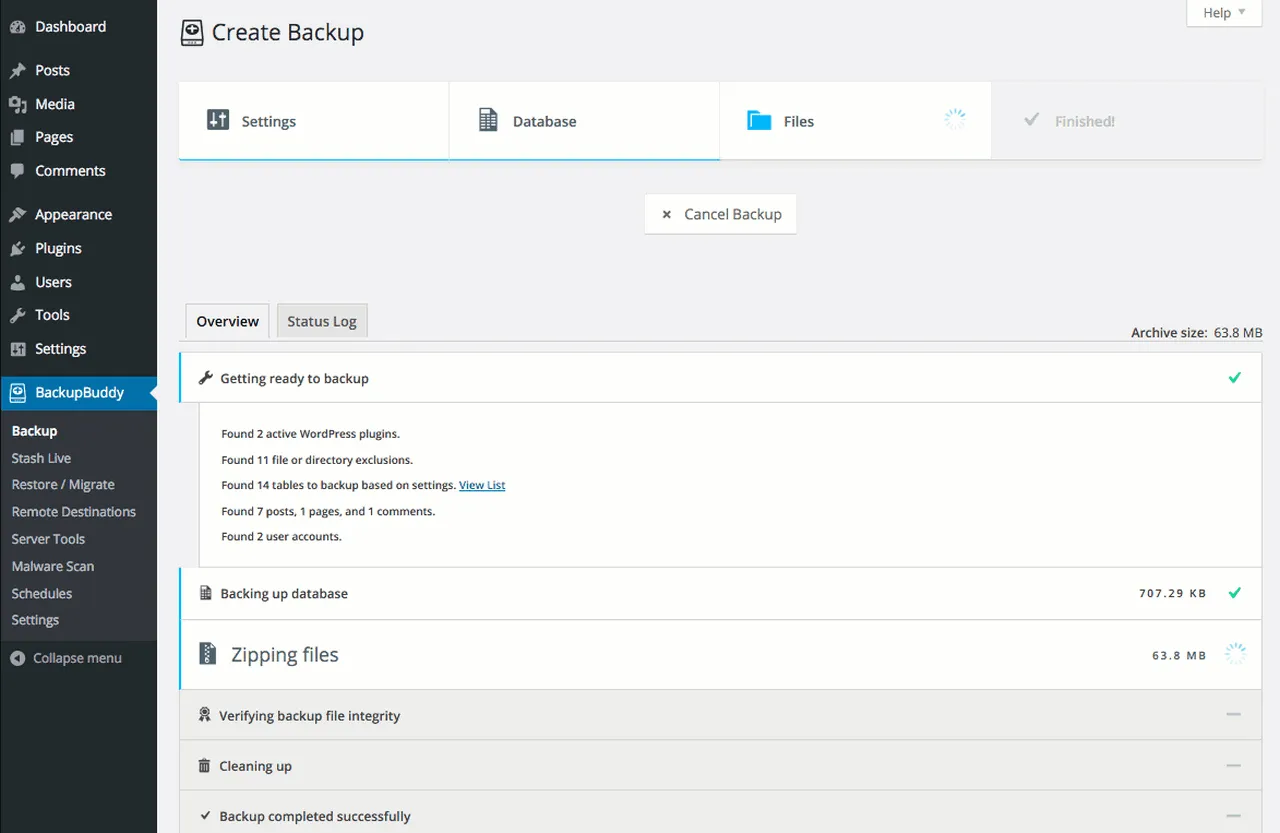Screen dimensions: 1280x833
Task: Click the BackupBuddy sidebar icon
Action: point(17,393)
